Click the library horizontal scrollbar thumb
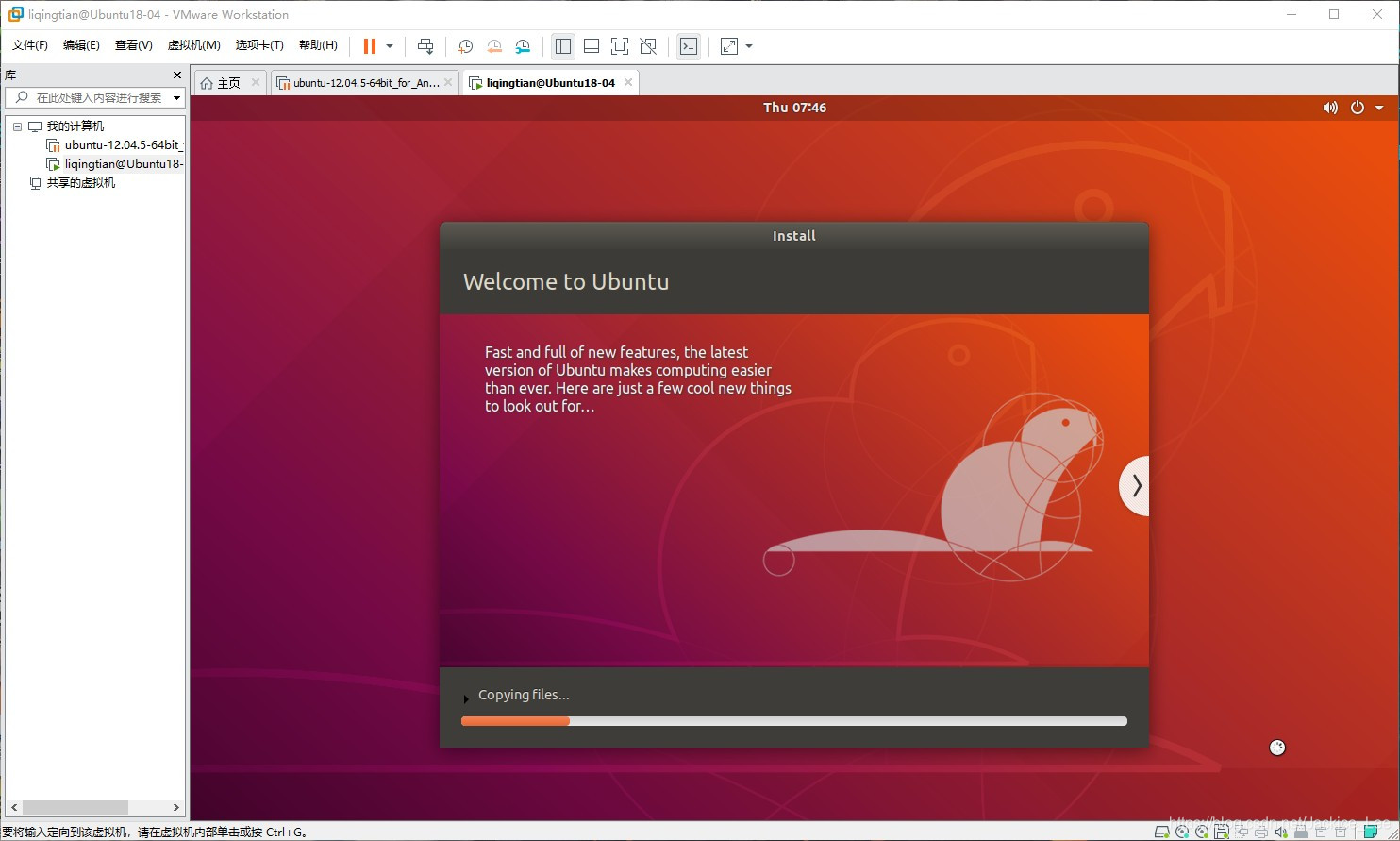1400x841 pixels. pos(75,808)
